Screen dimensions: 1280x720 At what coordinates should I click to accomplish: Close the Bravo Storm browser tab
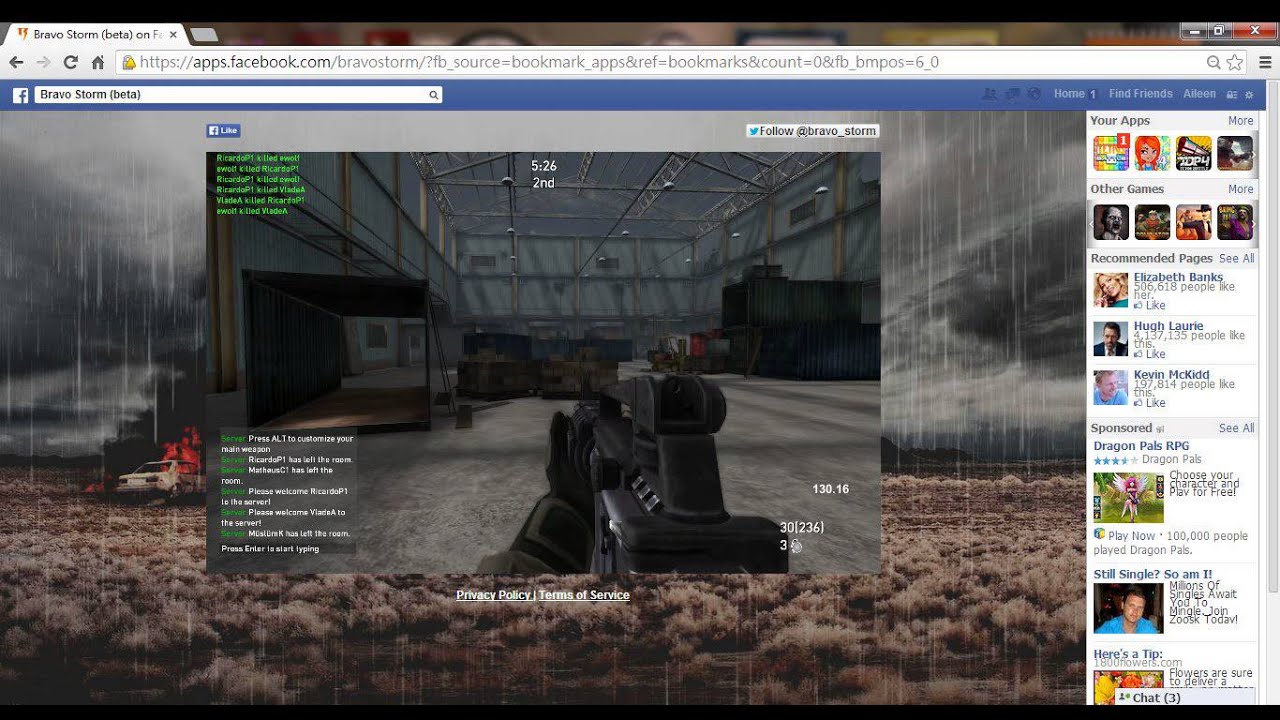[x=173, y=34]
